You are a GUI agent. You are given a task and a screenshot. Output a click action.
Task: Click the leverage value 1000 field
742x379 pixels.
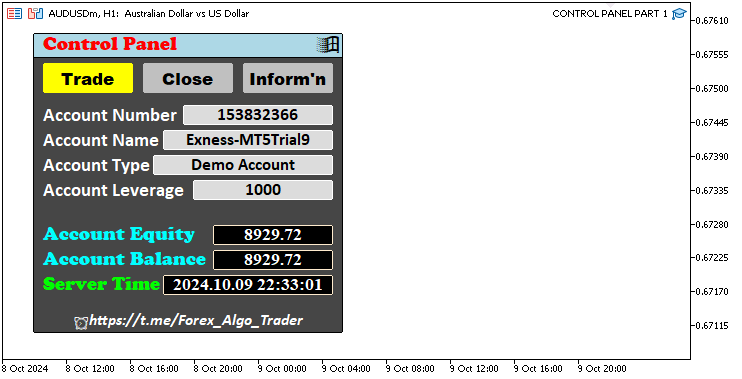263,190
